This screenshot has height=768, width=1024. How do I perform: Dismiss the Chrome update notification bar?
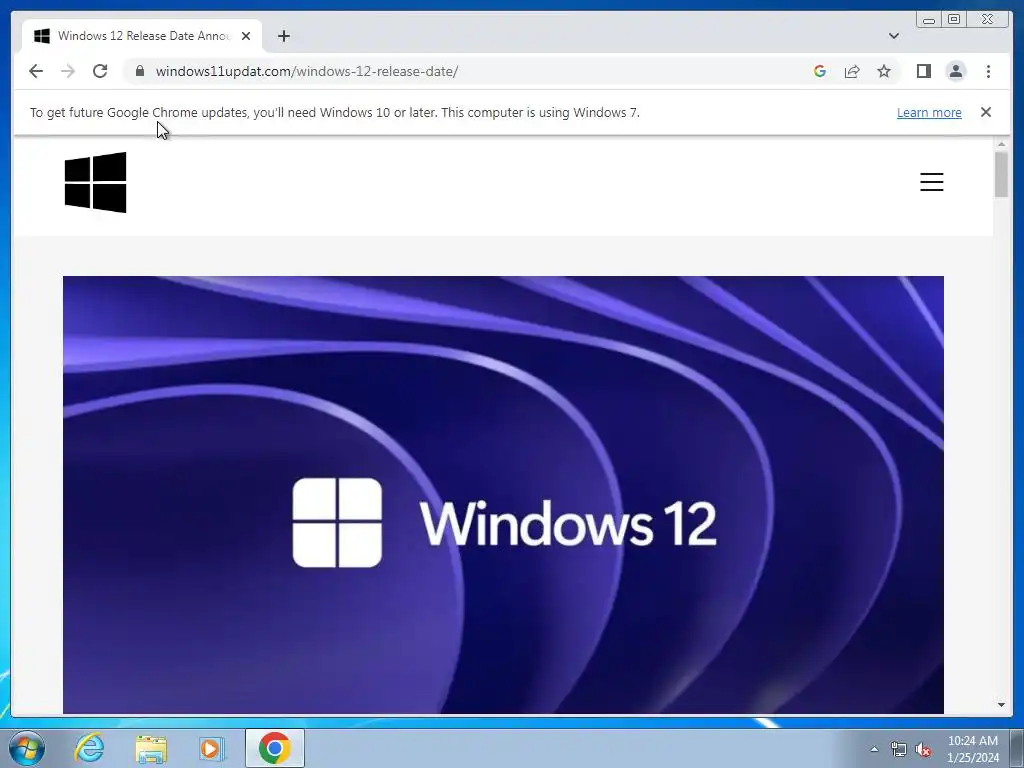985,112
